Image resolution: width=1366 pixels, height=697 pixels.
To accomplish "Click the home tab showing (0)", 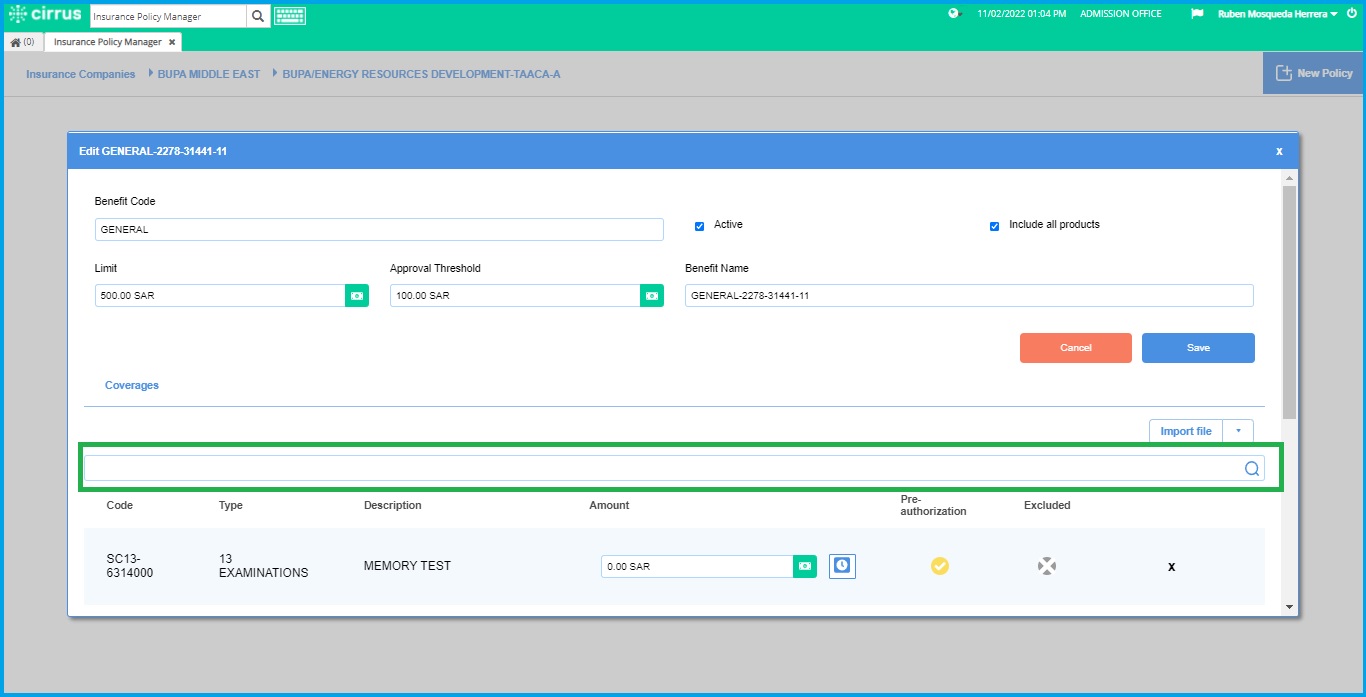I will tap(22, 42).
